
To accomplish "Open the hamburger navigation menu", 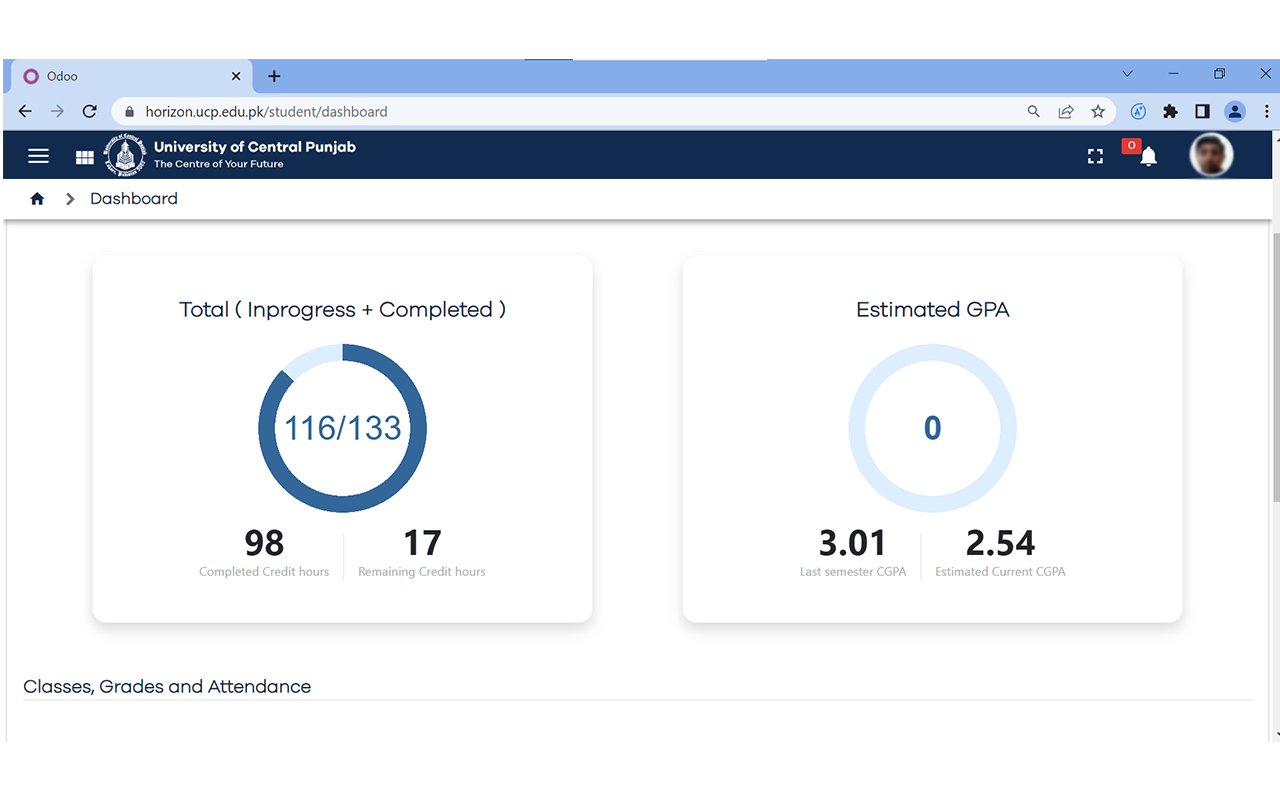I will click(x=38, y=155).
